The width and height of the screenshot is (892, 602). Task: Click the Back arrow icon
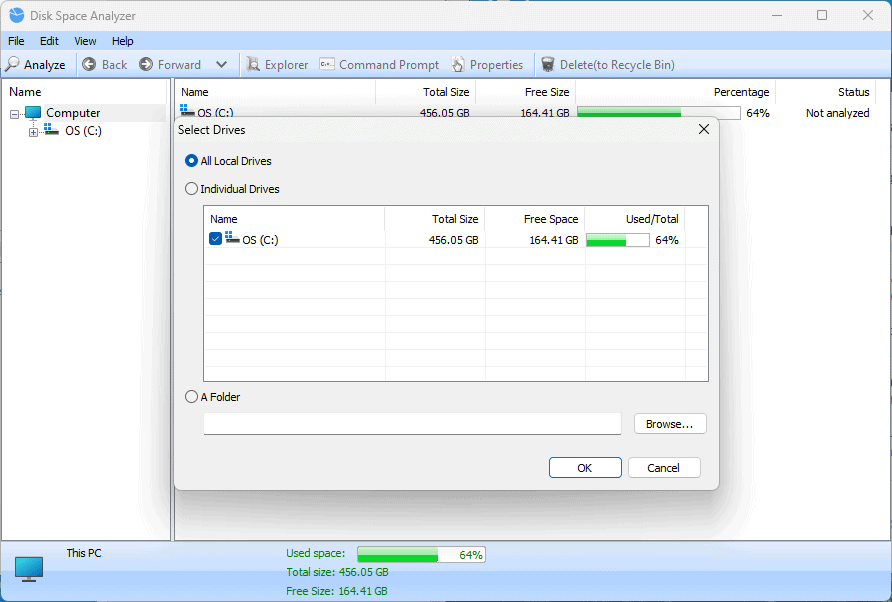click(x=89, y=64)
